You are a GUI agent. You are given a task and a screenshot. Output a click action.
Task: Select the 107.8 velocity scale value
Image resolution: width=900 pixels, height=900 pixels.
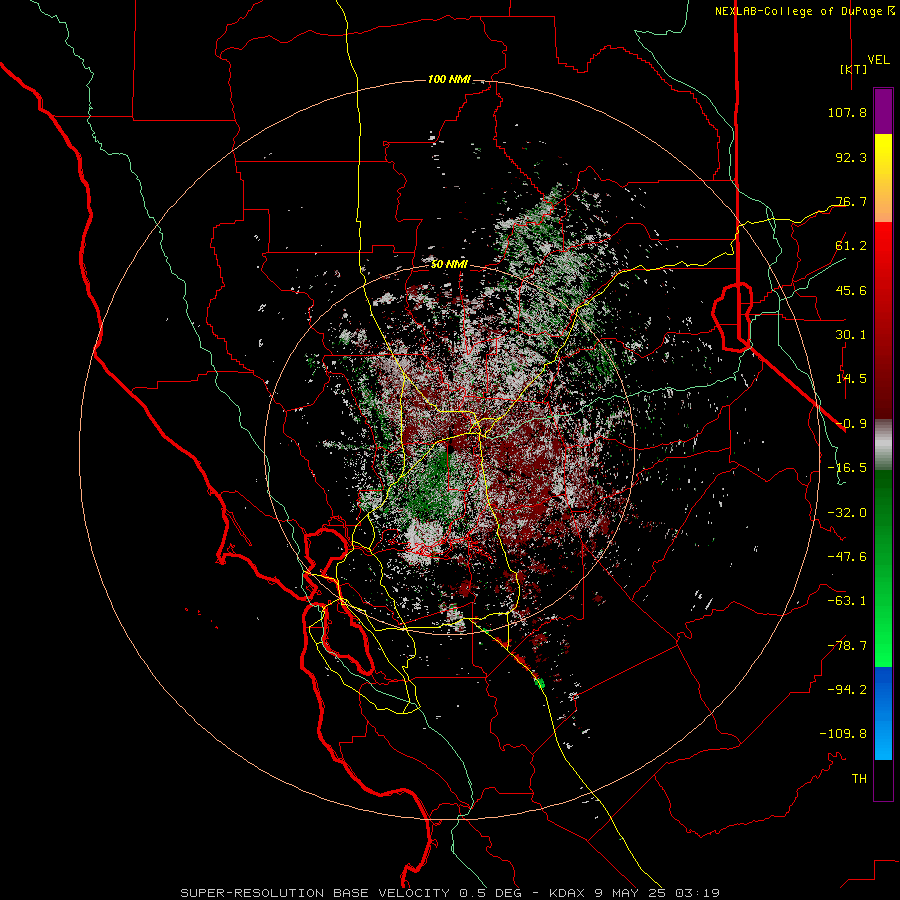tap(847, 112)
